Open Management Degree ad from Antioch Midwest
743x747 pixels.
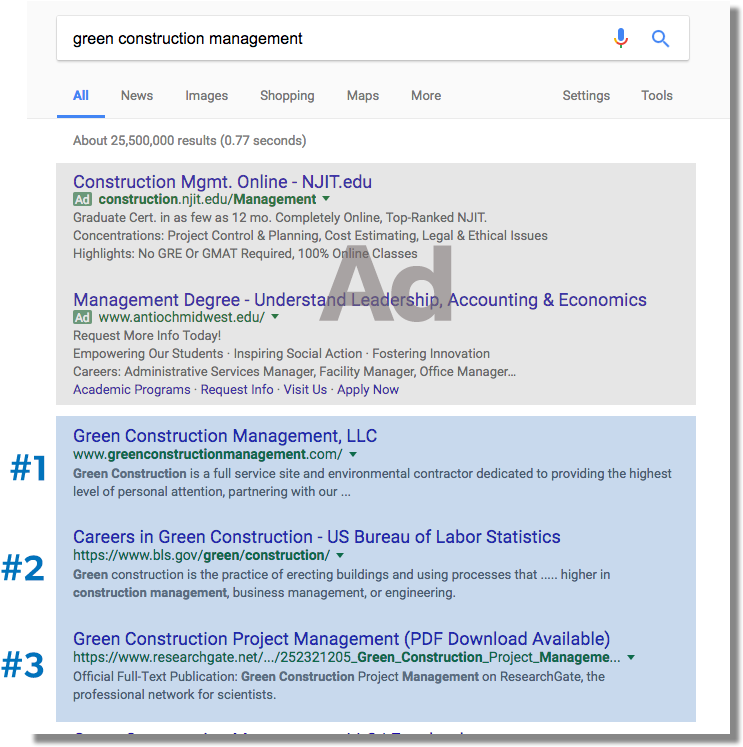(360, 300)
